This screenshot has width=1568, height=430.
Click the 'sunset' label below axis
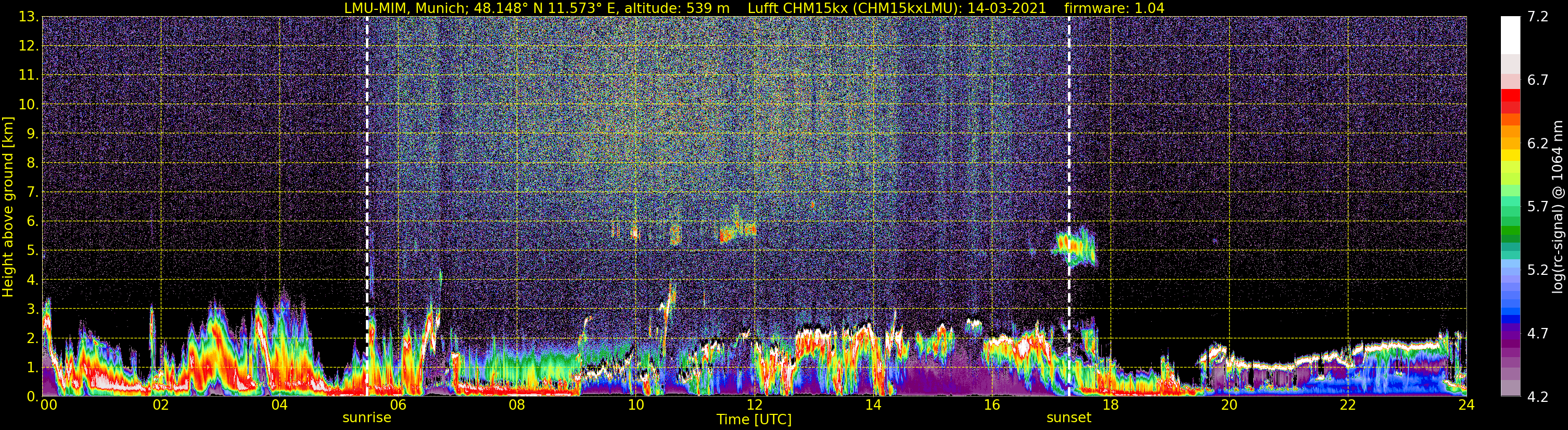[x=1069, y=418]
